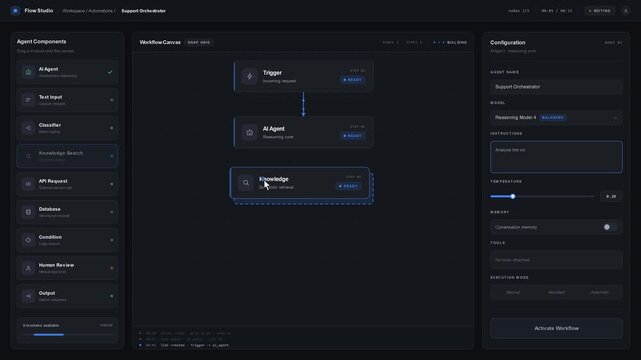Click the Database component status dot
The height and width of the screenshot is (360, 641).
112,212
